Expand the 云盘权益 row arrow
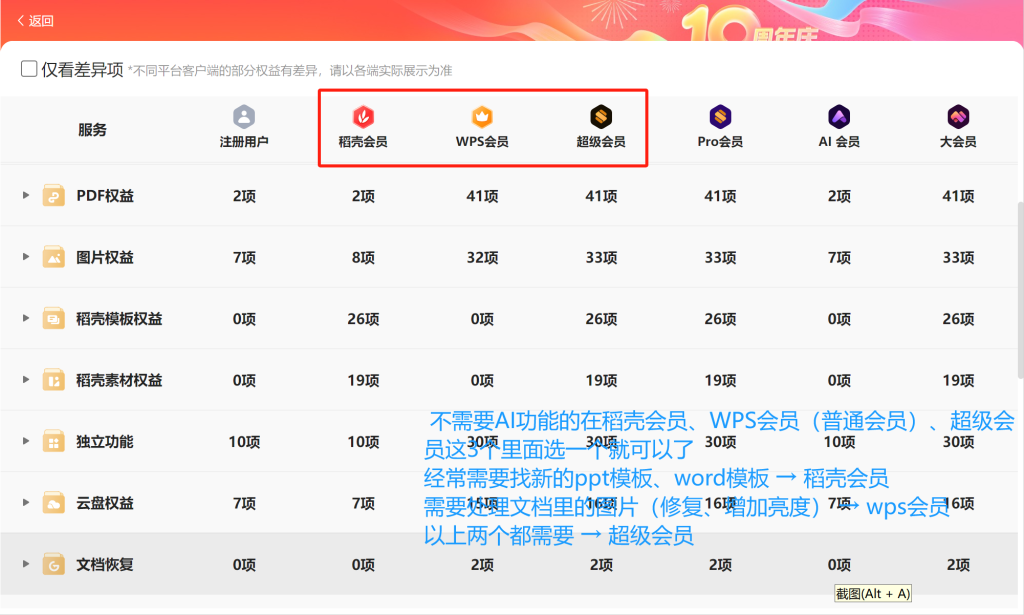This screenshot has height=615, width=1024. tap(25, 502)
